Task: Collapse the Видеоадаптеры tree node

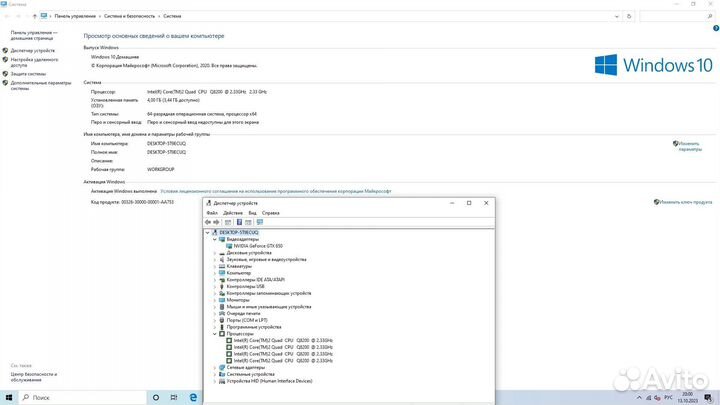Action: point(214,239)
